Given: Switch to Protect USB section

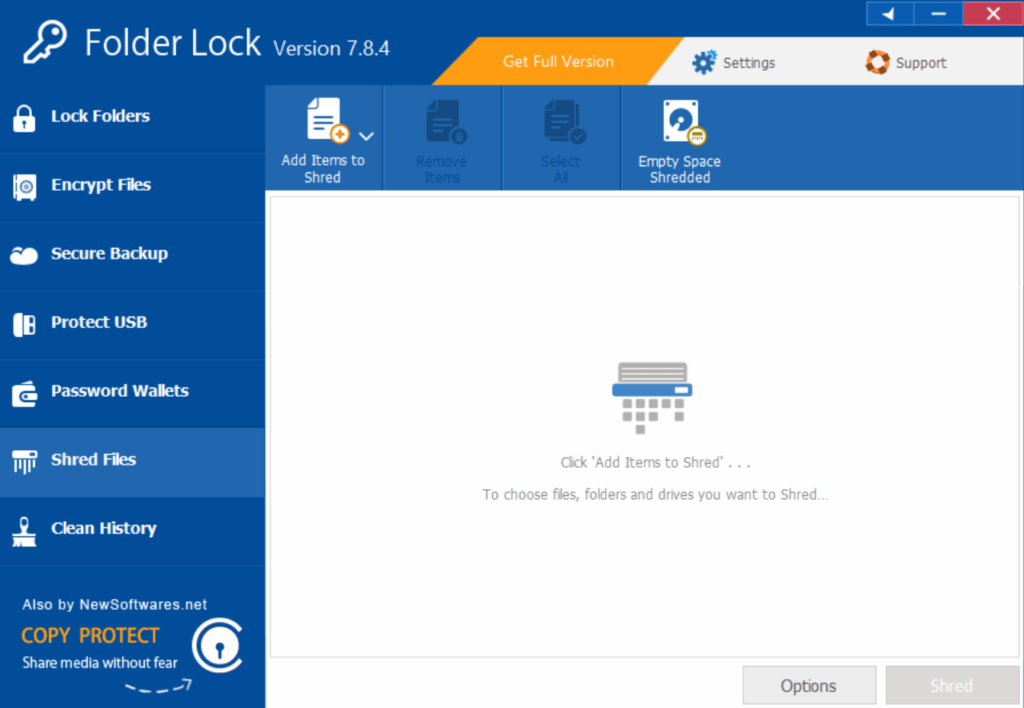Looking at the screenshot, I should [133, 324].
